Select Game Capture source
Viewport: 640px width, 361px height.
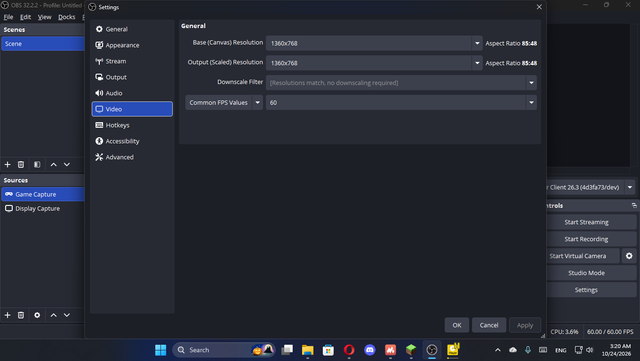coord(43,194)
